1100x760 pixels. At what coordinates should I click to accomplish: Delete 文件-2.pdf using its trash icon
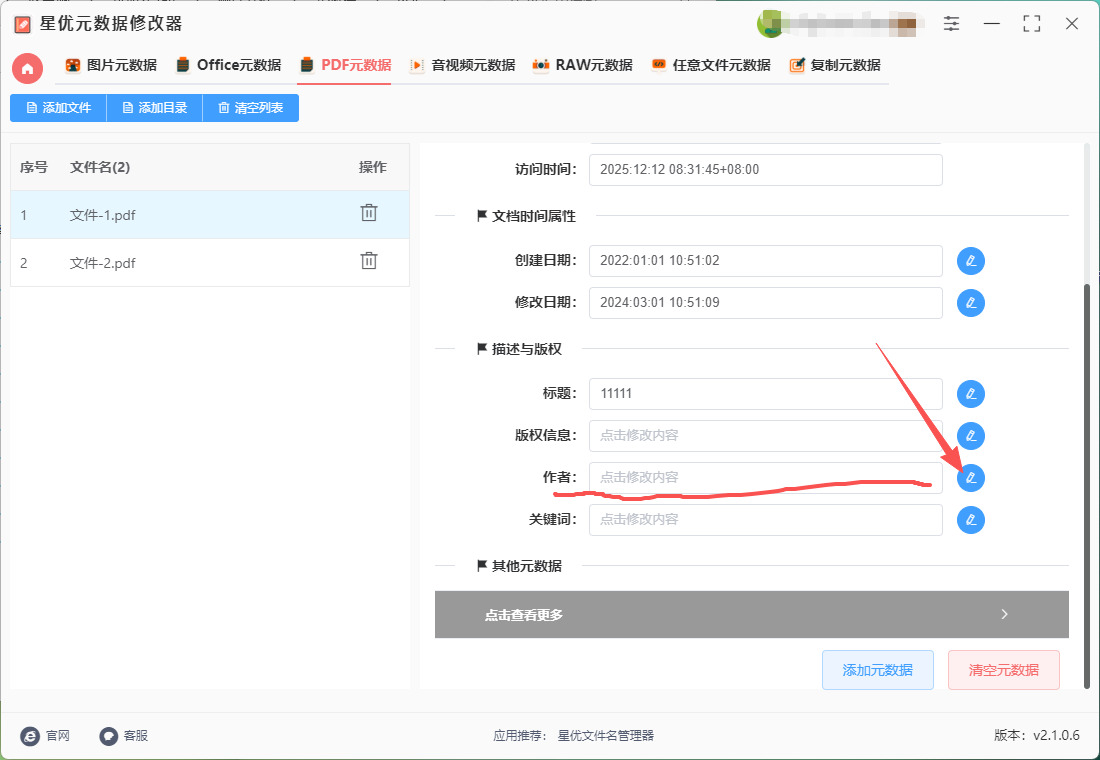(x=369, y=261)
